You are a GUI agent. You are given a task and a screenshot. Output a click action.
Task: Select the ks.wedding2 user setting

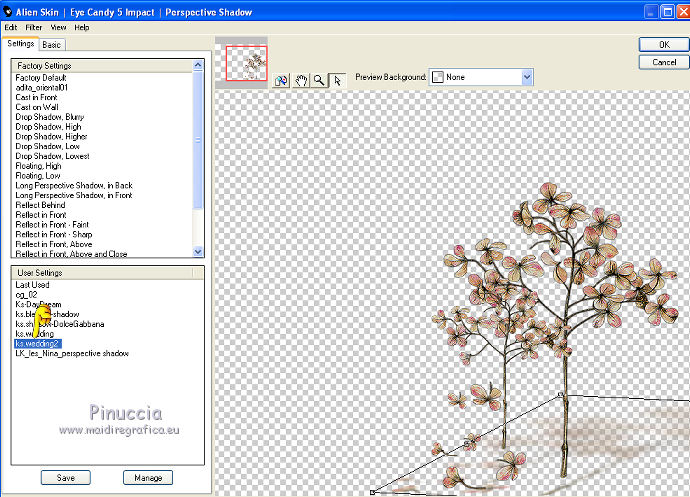tap(38, 344)
